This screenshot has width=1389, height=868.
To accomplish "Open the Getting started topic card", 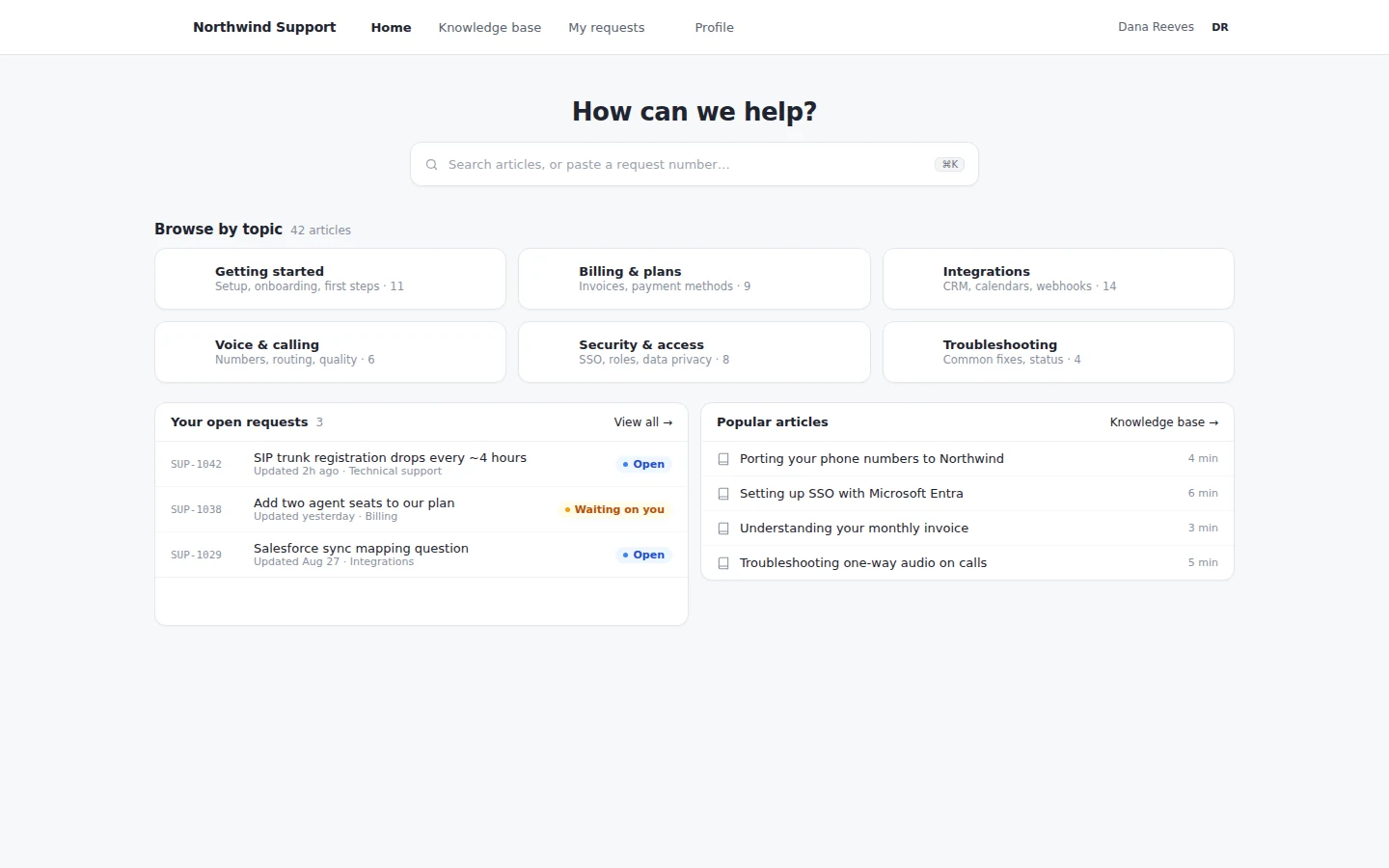I will click(330, 279).
